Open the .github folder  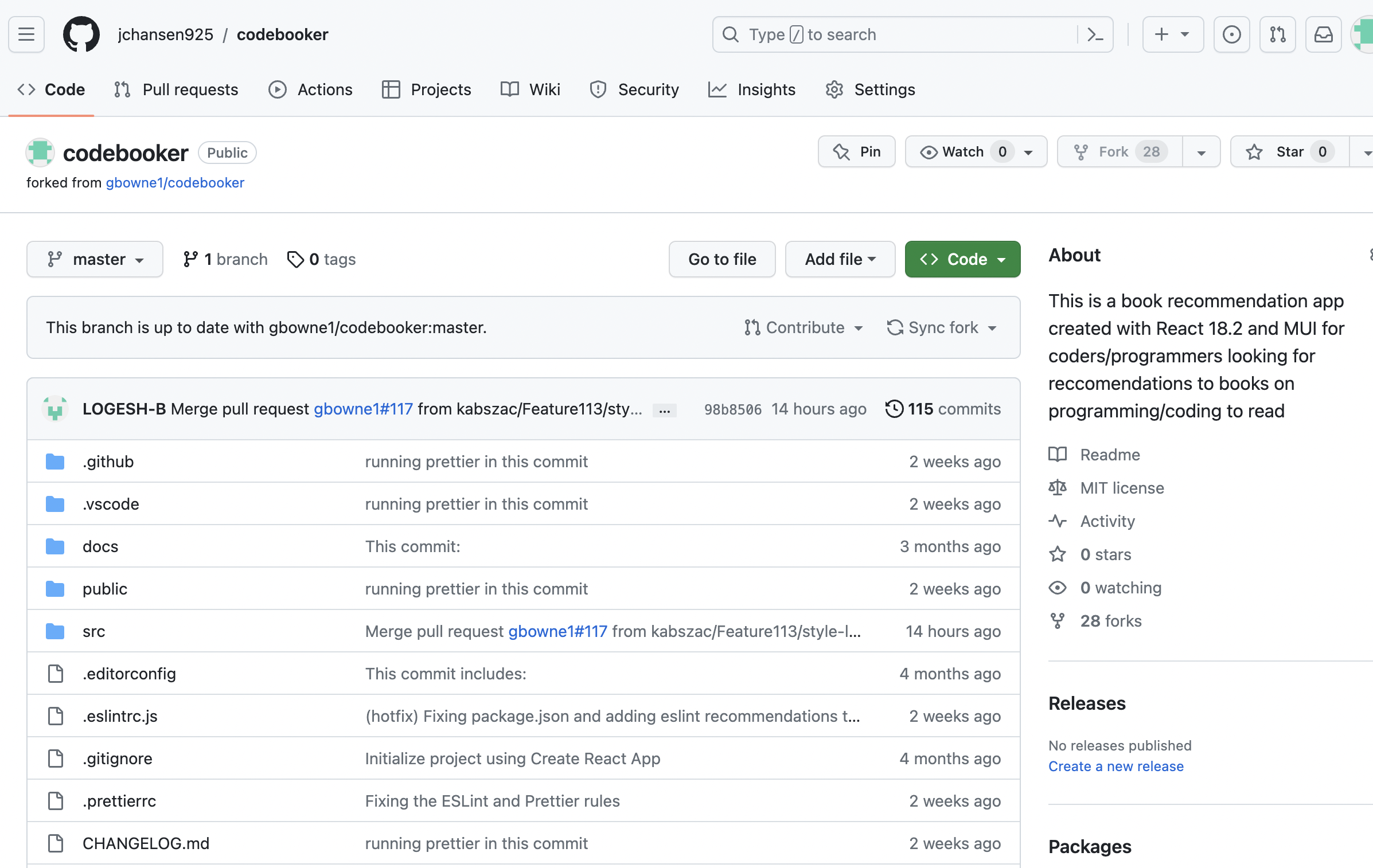pyautogui.click(x=108, y=462)
